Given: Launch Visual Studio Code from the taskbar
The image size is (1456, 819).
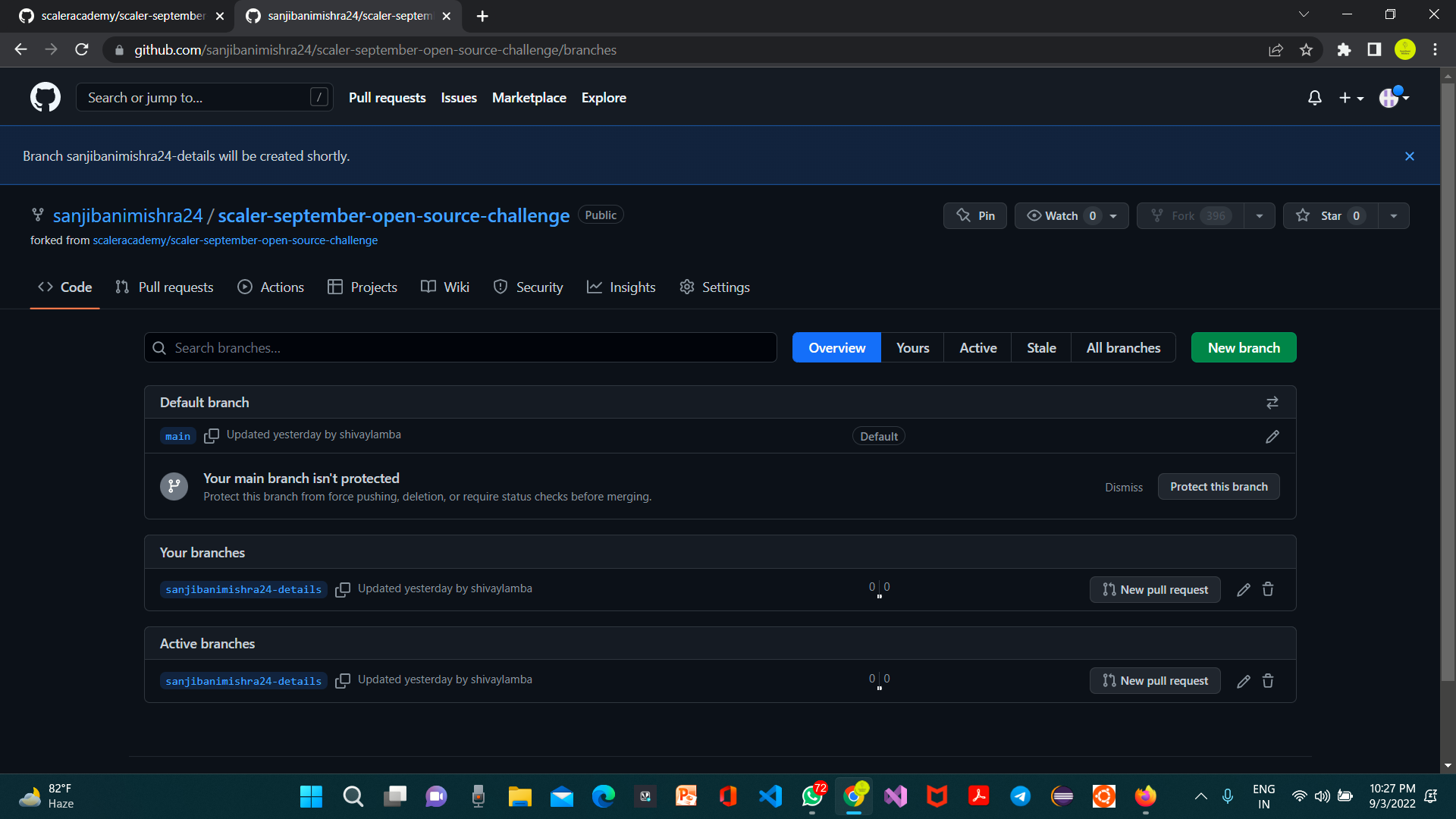Looking at the screenshot, I should [770, 796].
